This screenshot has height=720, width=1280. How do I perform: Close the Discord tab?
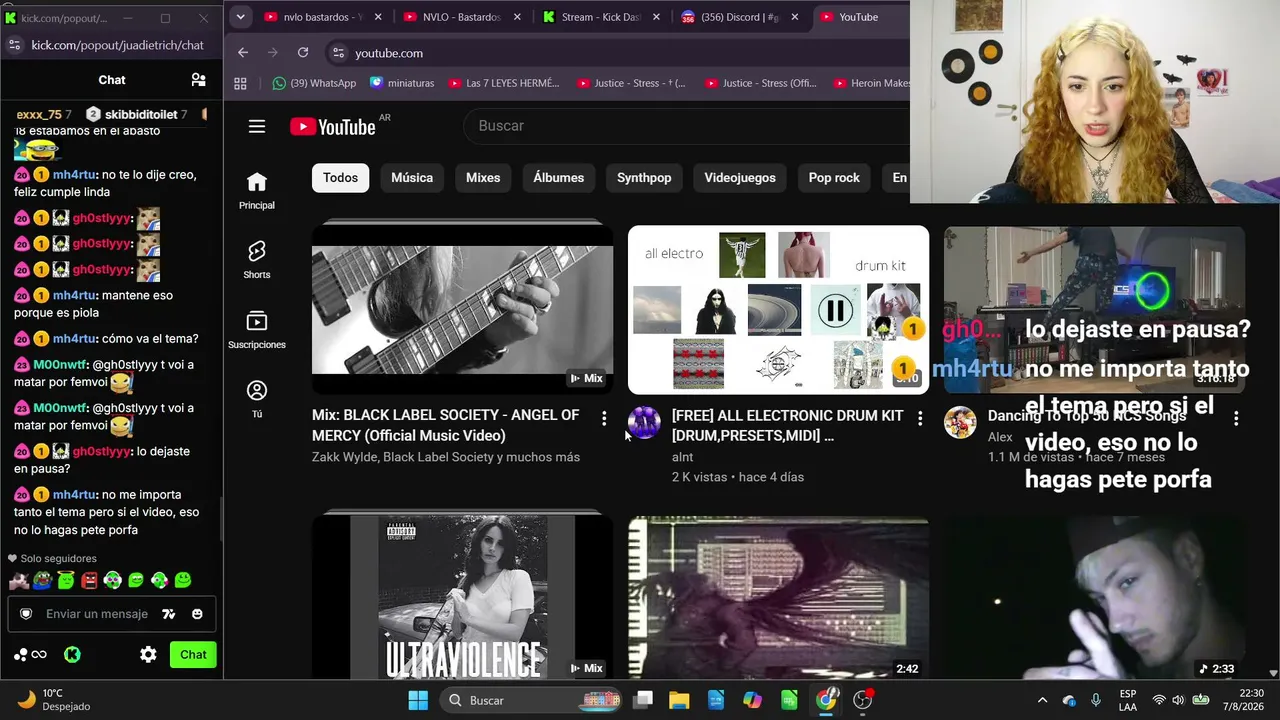[794, 17]
